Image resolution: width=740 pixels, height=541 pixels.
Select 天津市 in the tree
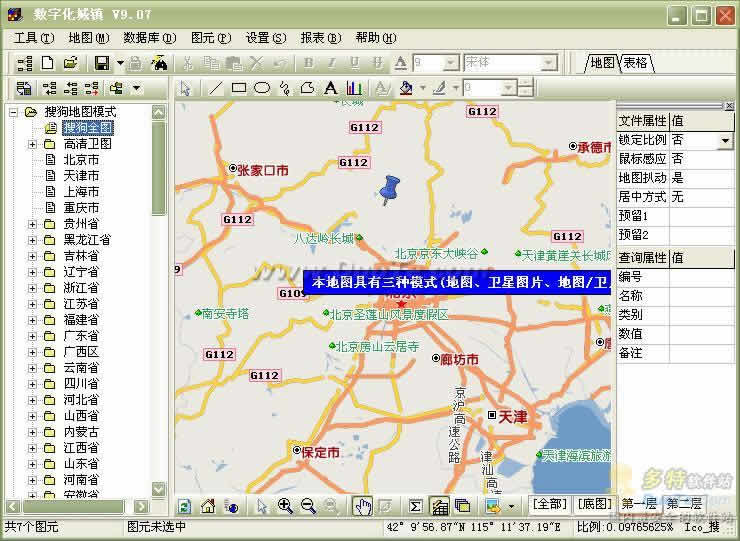coord(81,176)
